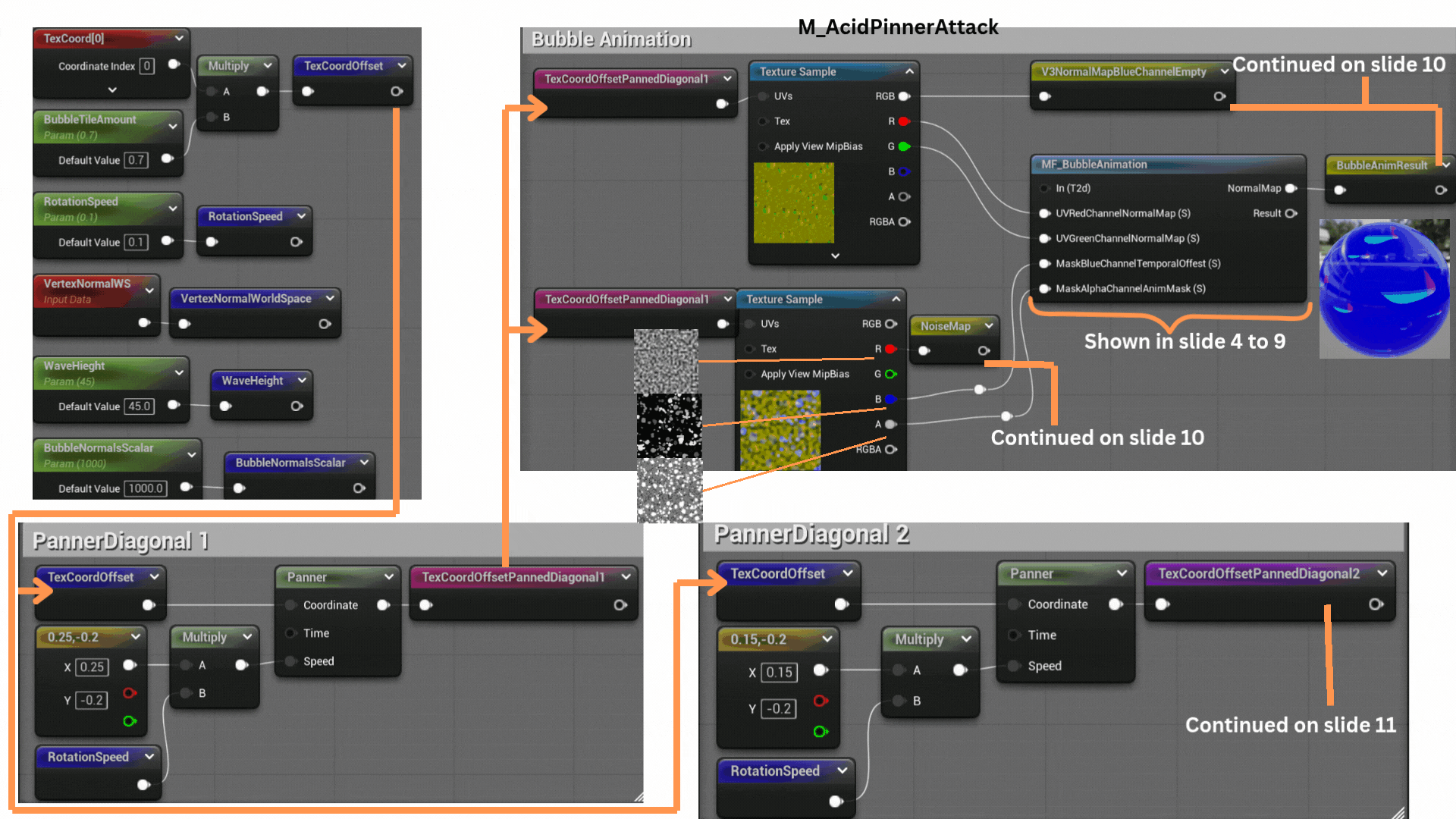Click the red R output pin on top Texture Sample
This screenshot has width=1456, height=819.
click(x=903, y=121)
